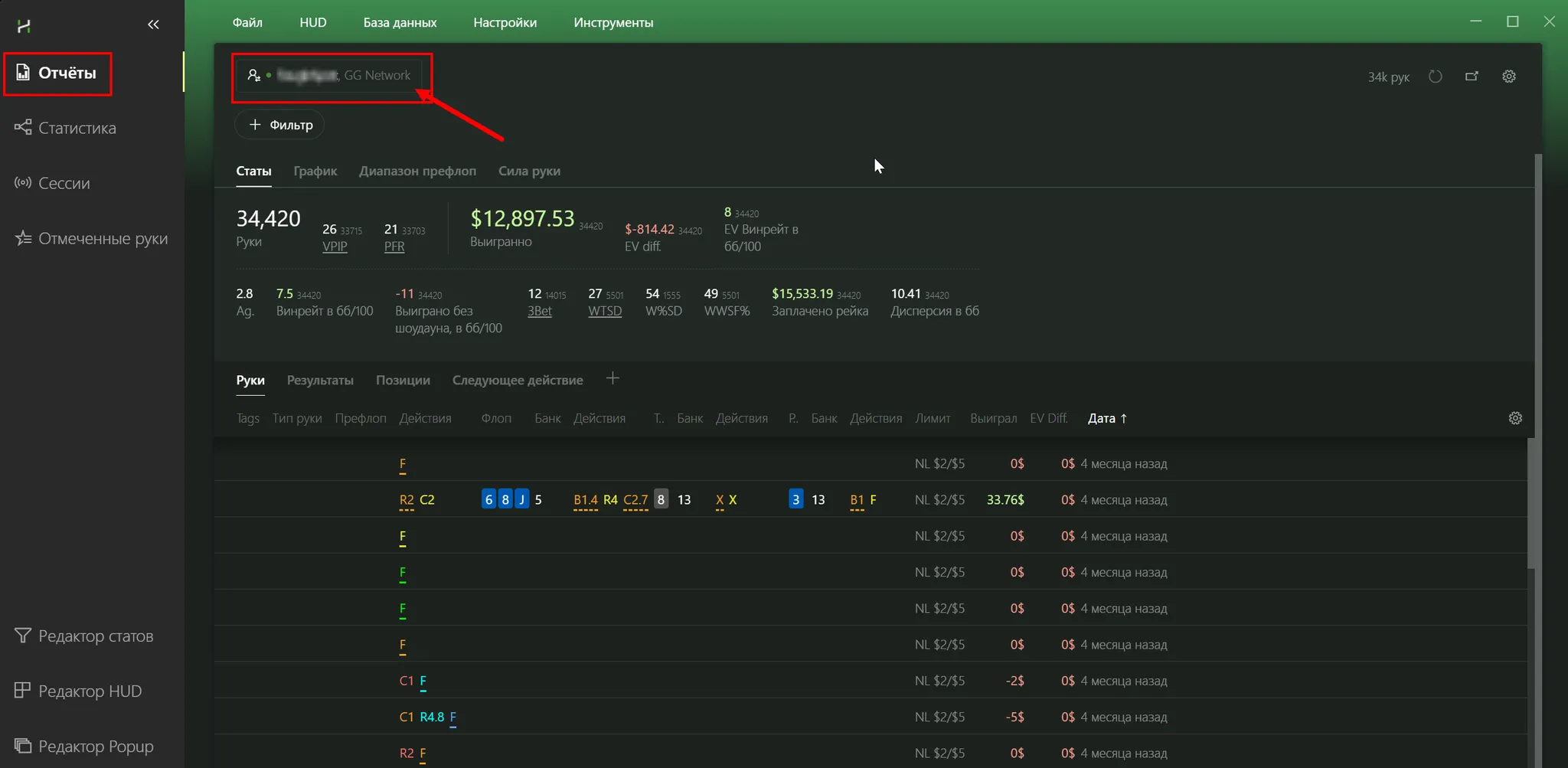Screen dimensions: 1568x768
Task: Switch to the Статы tab
Action: coord(253,171)
